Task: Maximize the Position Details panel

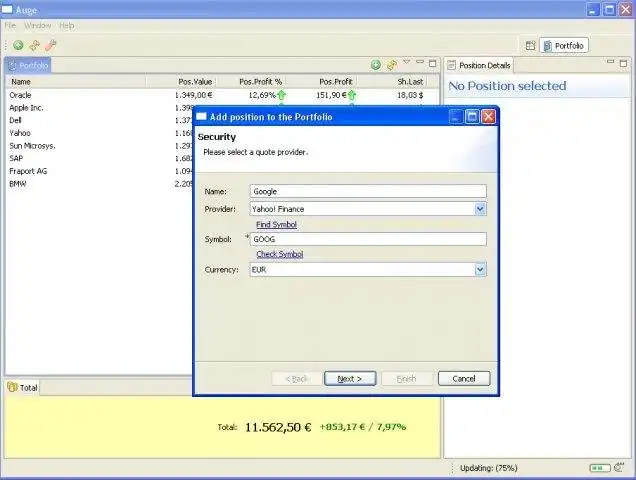Action: pyautogui.click(x=623, y=63)
